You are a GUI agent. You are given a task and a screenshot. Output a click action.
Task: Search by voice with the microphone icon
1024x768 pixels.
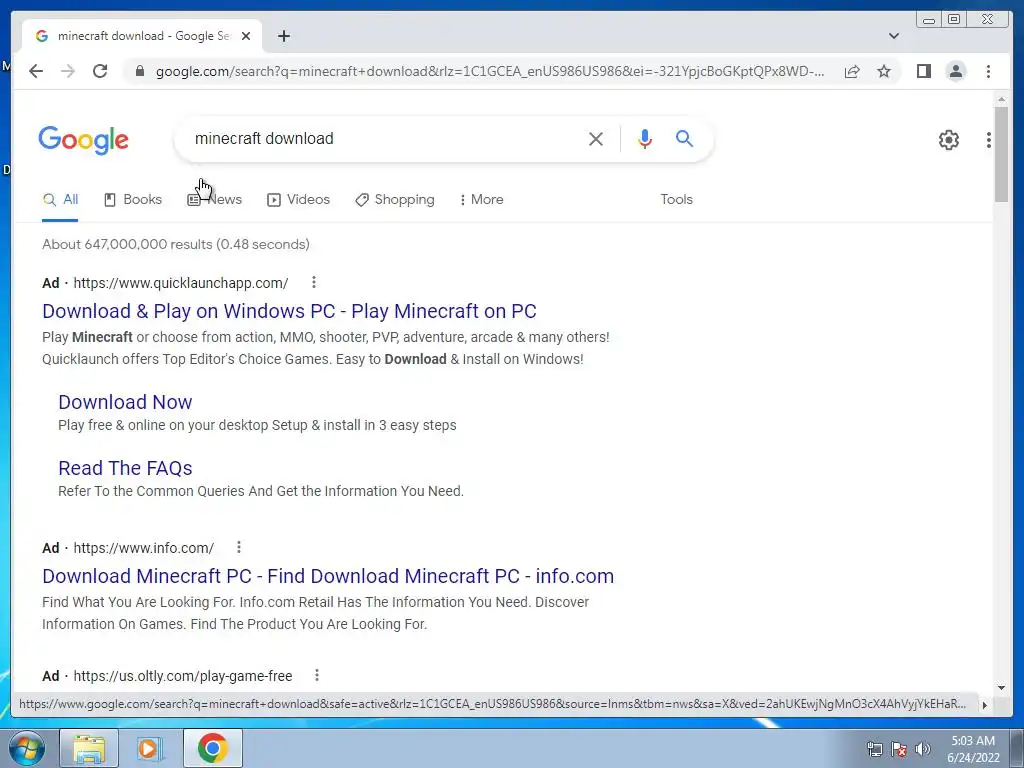coord(645,138)
